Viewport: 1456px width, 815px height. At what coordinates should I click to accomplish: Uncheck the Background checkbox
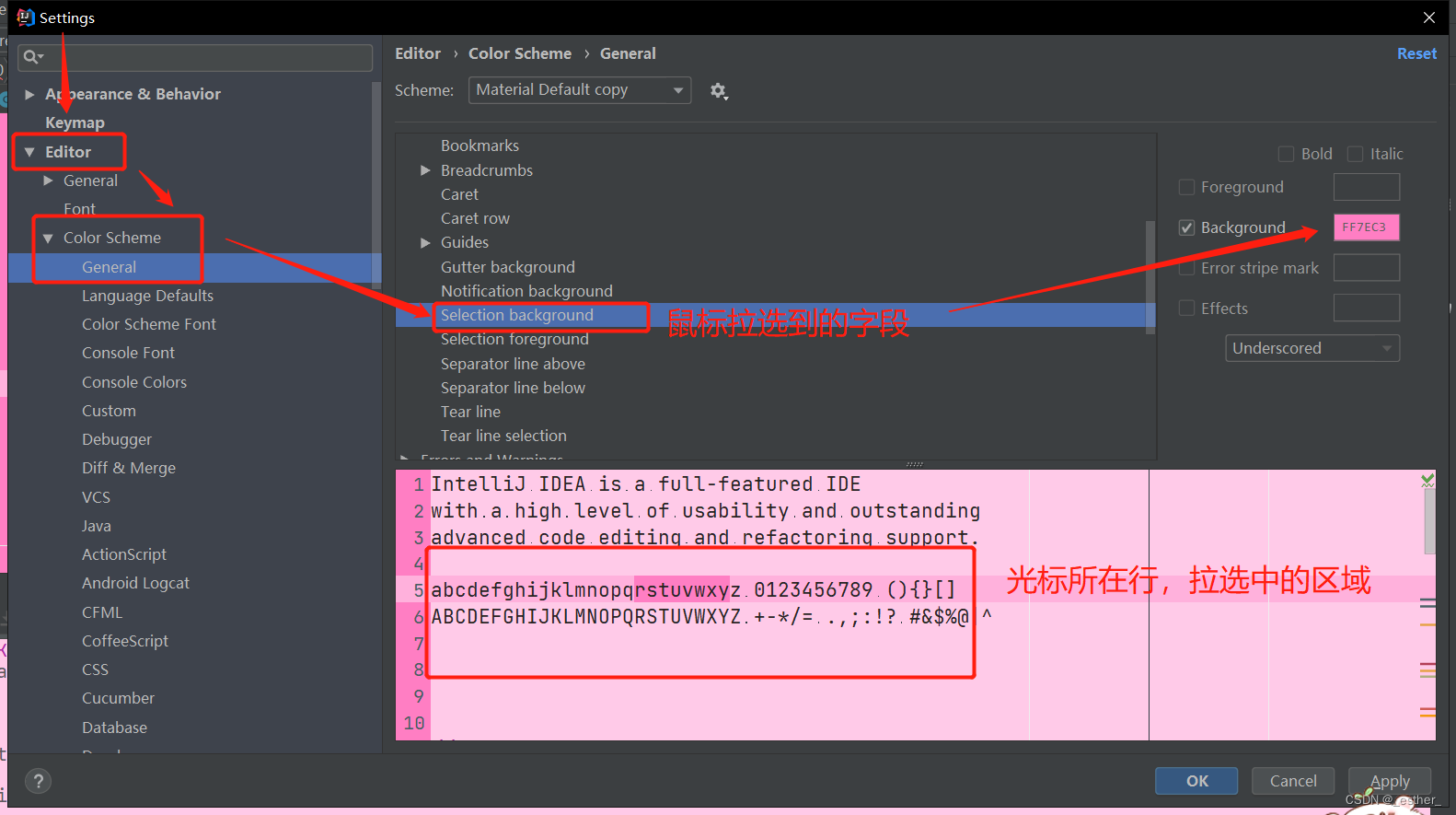[x=1187, y=227]
